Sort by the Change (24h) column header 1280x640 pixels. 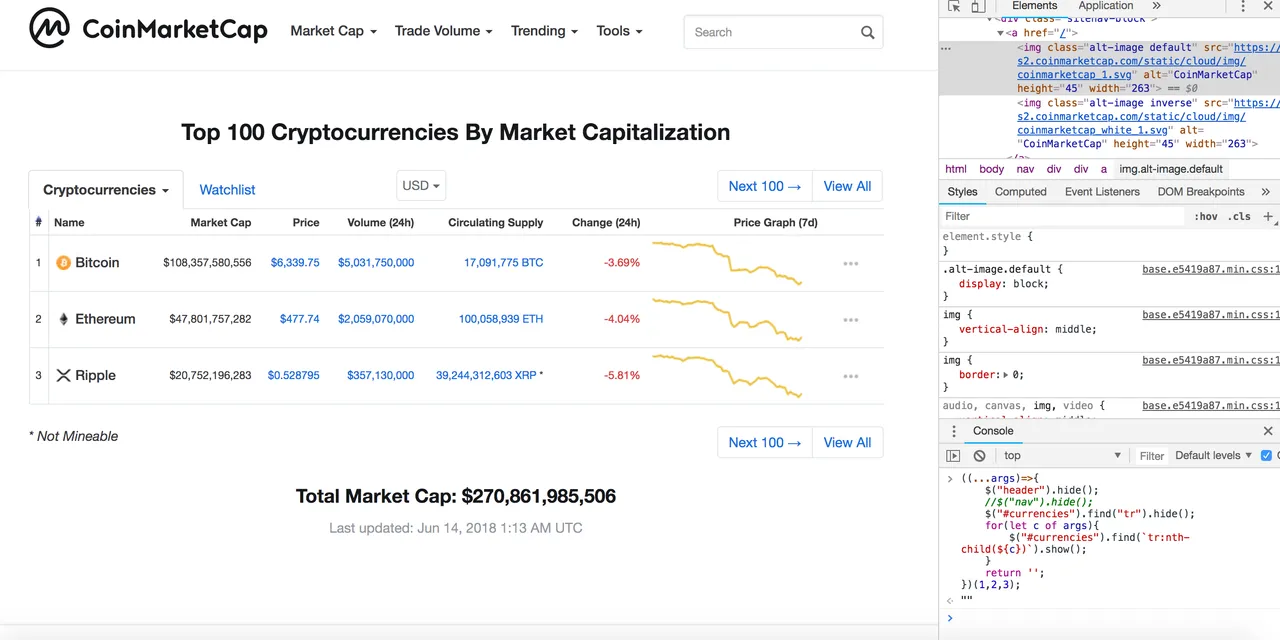(606, 223)
